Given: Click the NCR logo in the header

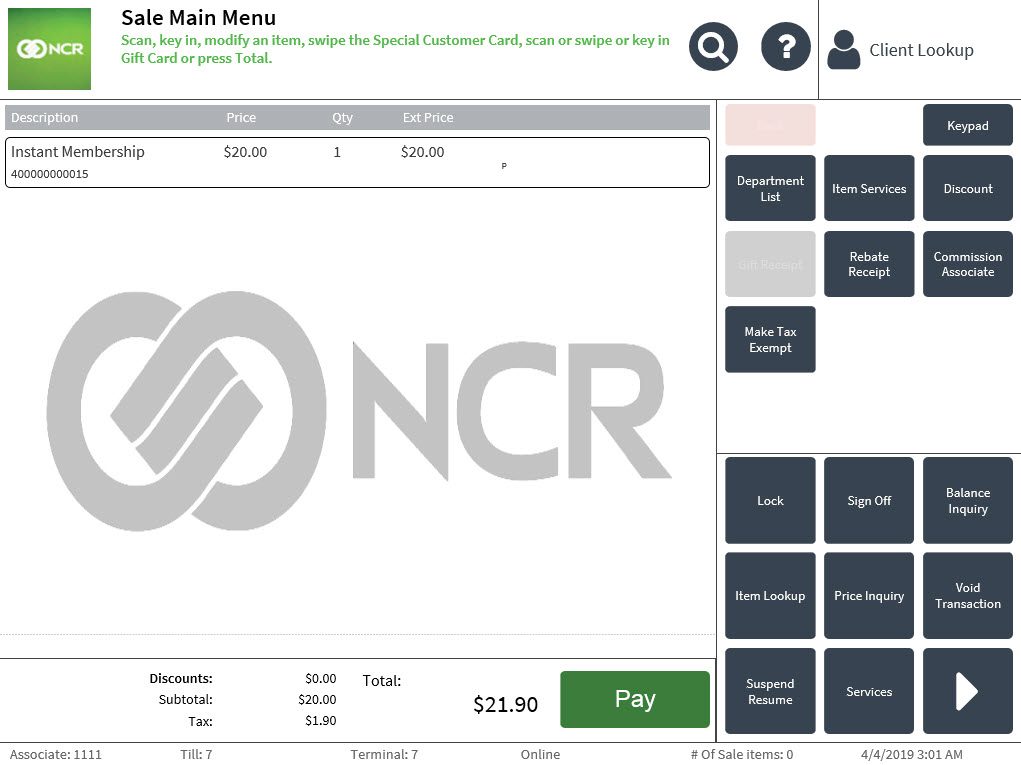Looking at the screenshot, I should coord(49,49).
